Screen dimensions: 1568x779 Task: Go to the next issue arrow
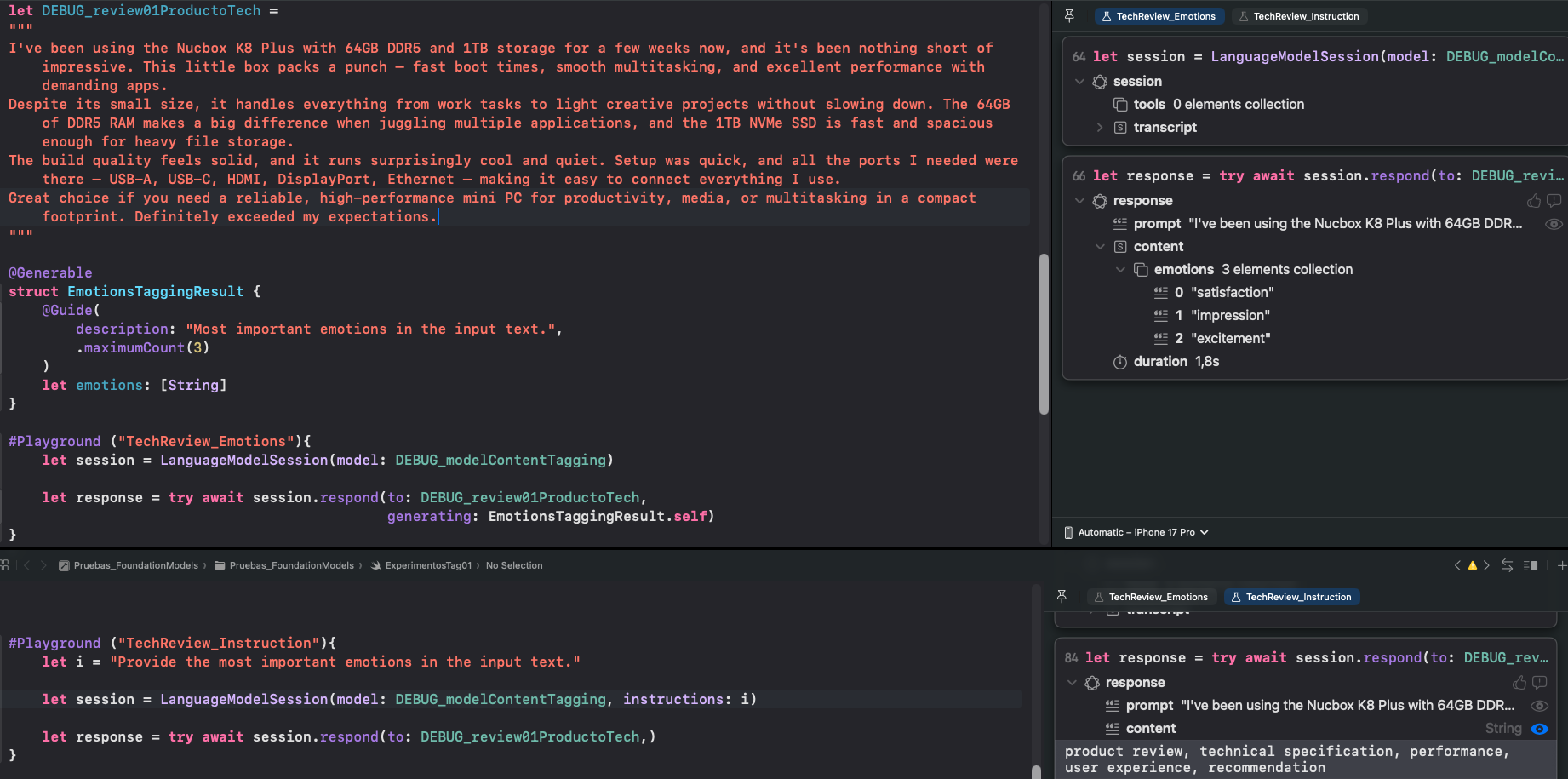[x=1487, y=565]
